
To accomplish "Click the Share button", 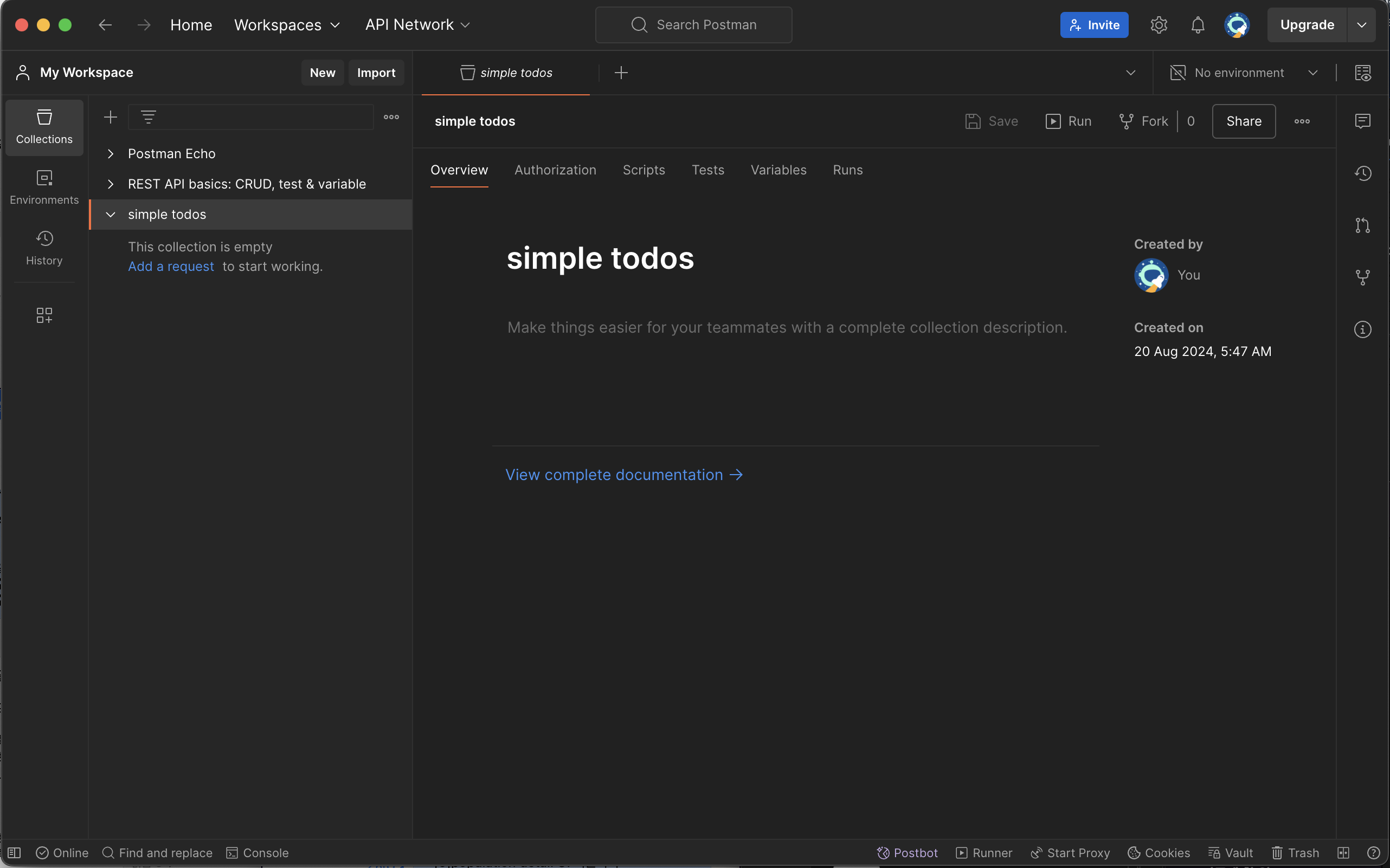I will click(x=1244, y=121).
